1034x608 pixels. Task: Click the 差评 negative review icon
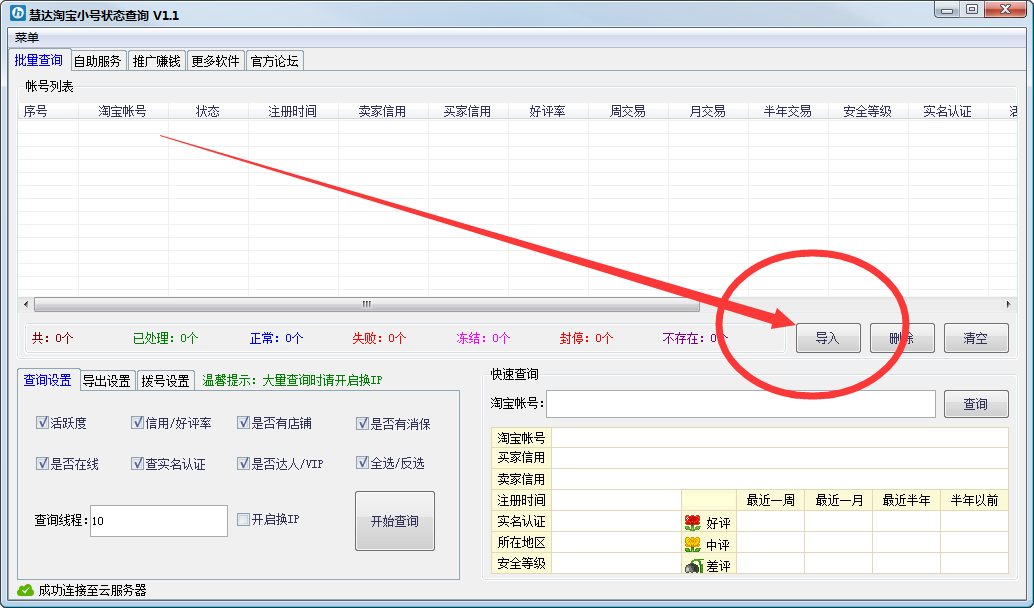pos(692,566)
